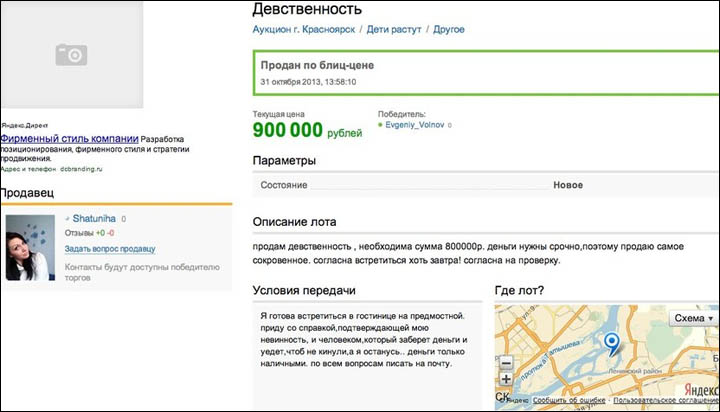Click Задать вопрос продавцу link

point(110,248)
